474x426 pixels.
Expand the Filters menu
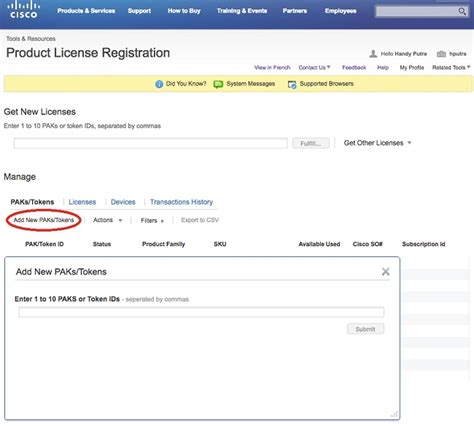tap(152, 220)
